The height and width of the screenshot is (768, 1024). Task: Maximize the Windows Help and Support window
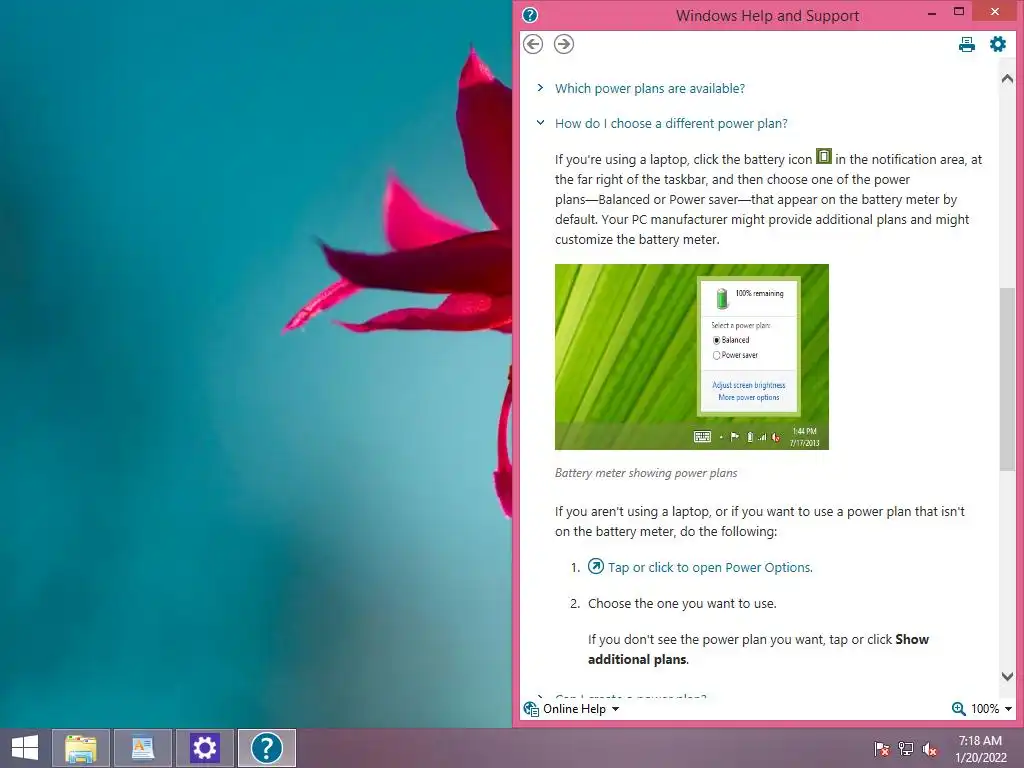click(959, 12)
